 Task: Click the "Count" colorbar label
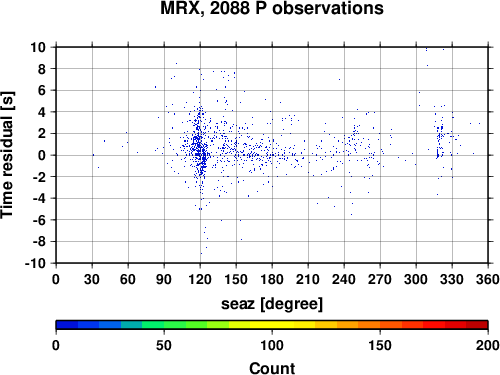pos(272,368)
